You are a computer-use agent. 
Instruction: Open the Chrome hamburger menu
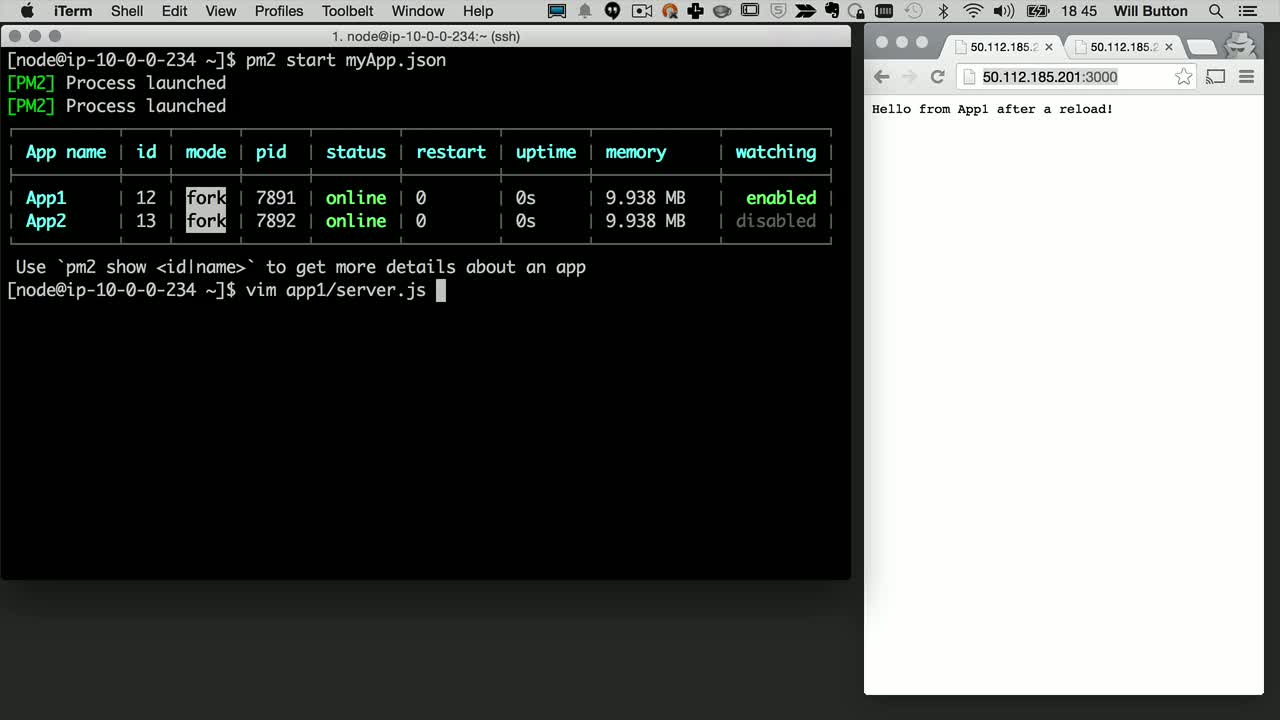click(x=1246, y=77)
